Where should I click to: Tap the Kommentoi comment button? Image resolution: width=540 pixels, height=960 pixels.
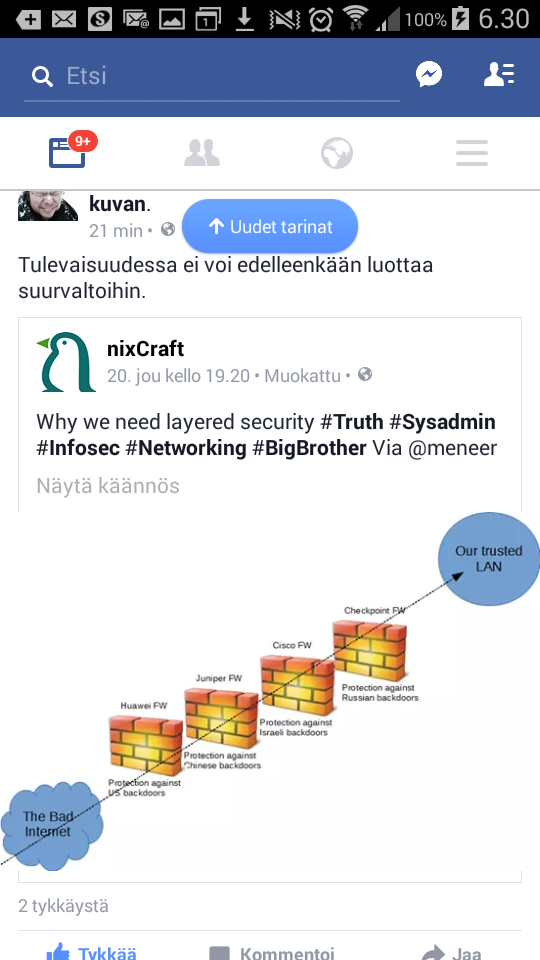tap(272, 953)
